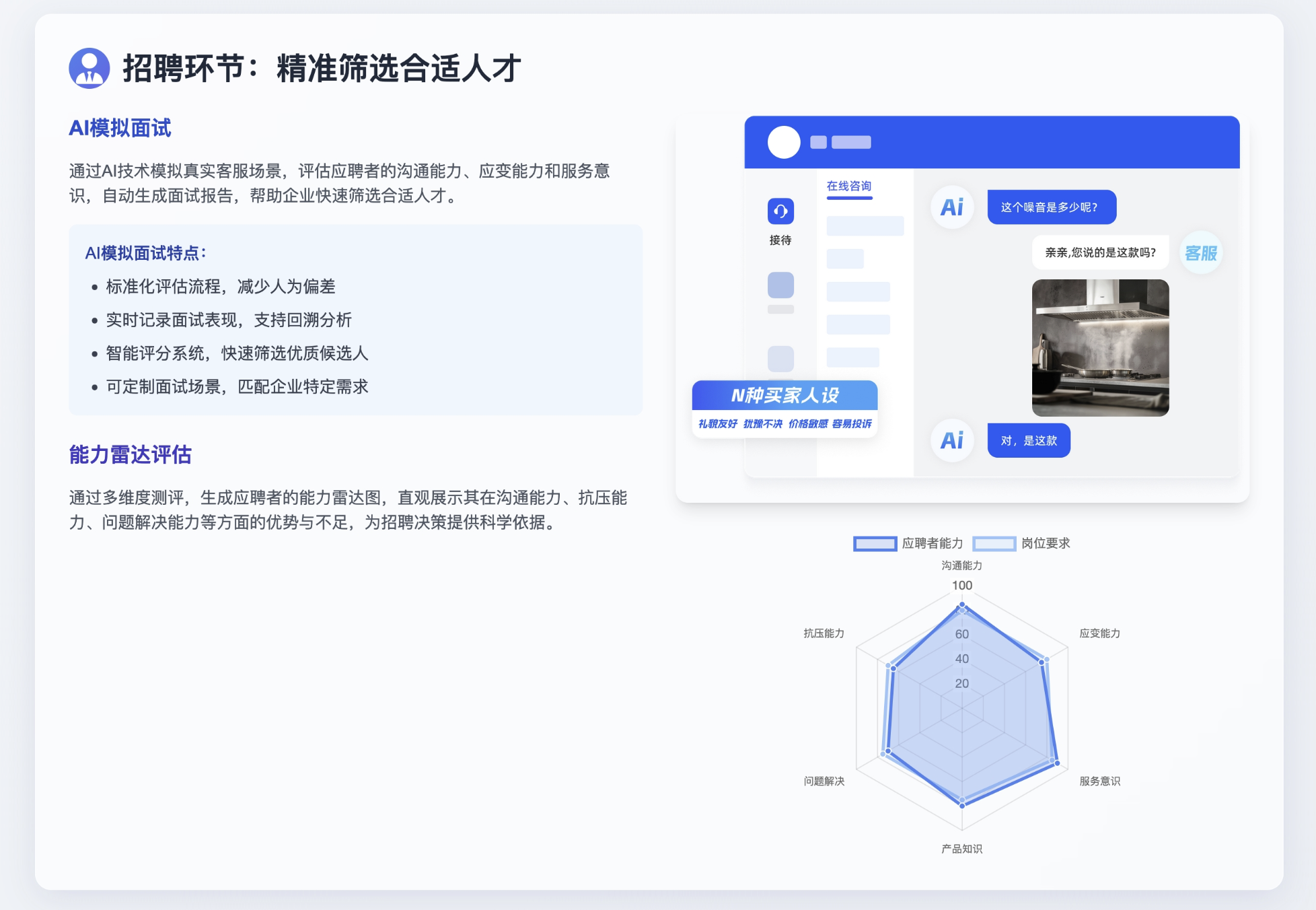
Task: Switch to the 在线咨询 tab
Action: tap(850, 185)
